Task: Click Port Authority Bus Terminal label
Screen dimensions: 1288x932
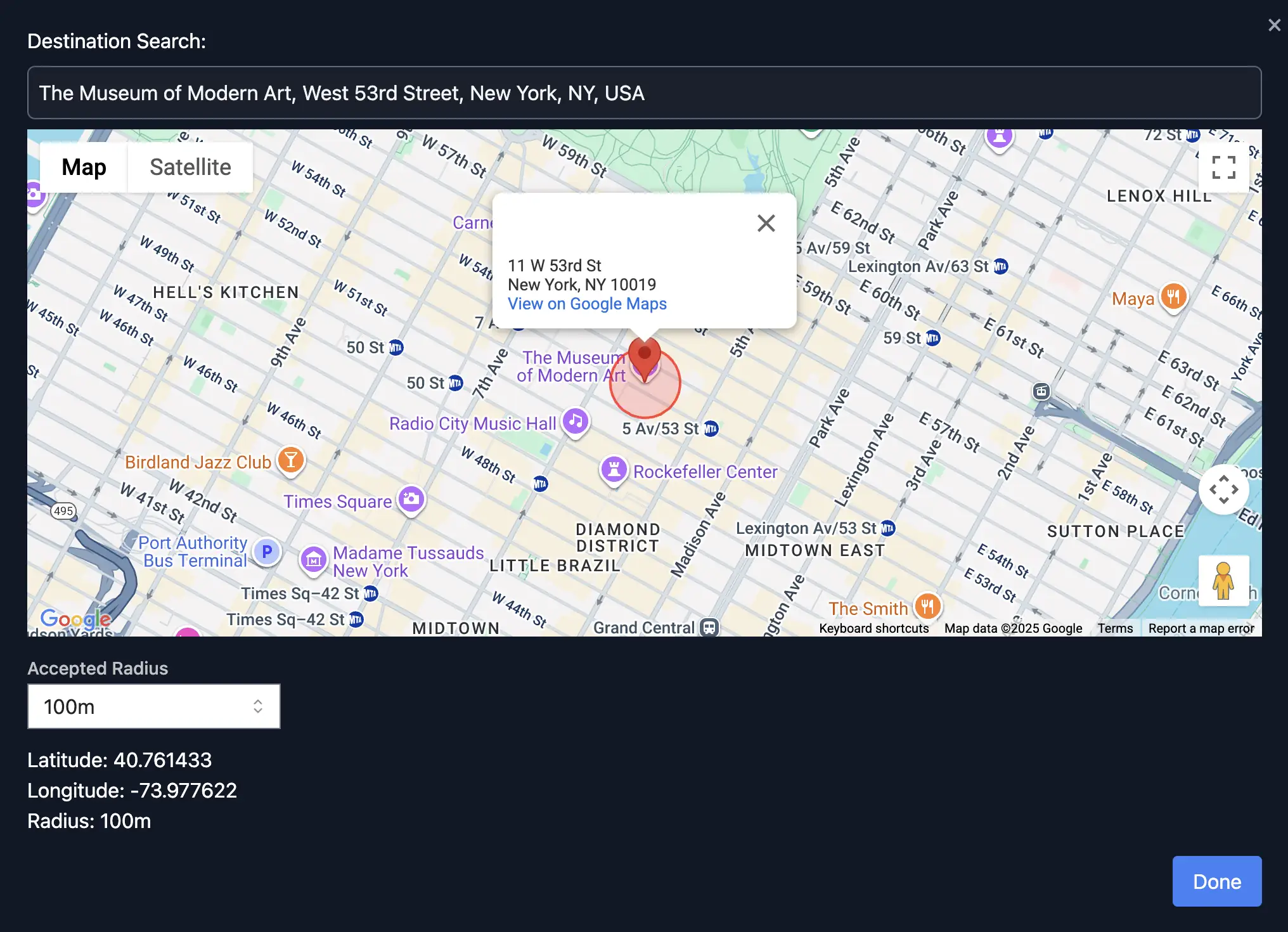Action: [x=193, y=552]
